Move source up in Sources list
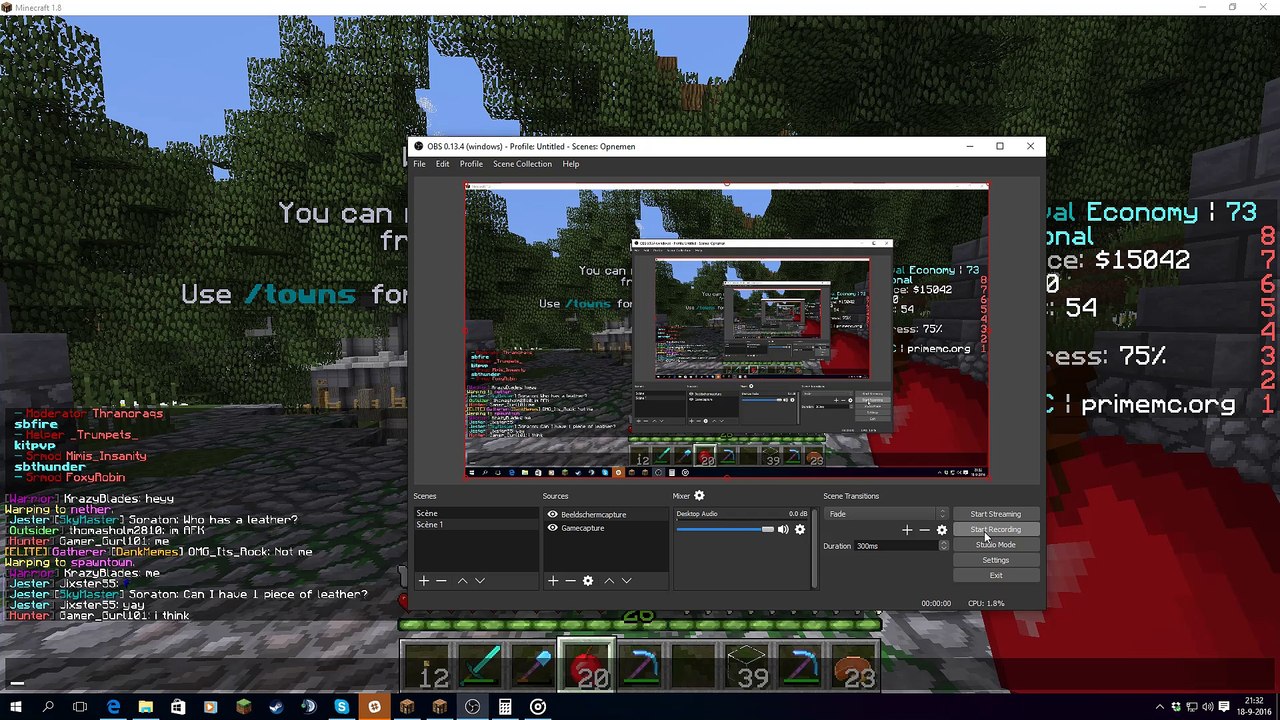 pyautogui.click(x=608, y=580)
